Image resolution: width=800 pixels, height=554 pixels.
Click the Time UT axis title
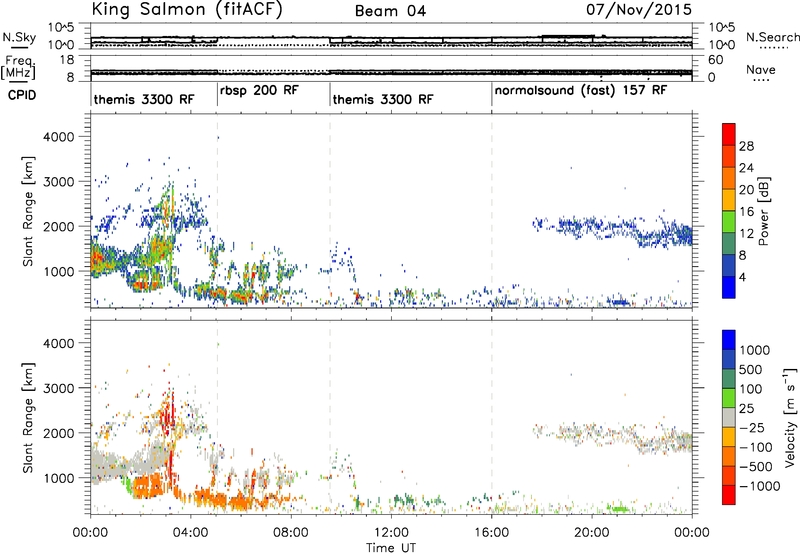coord(391,548)
